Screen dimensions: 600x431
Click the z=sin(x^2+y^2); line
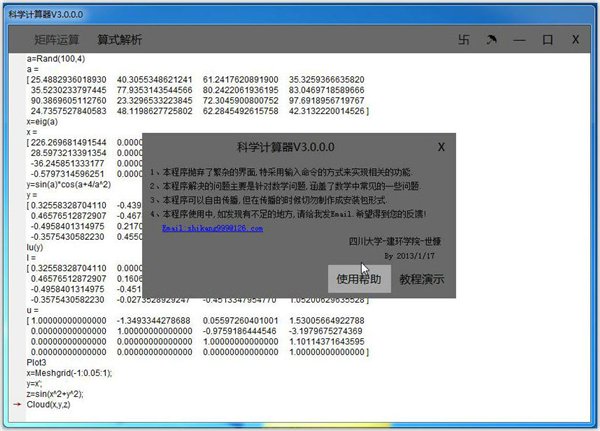tap(55, 394)
